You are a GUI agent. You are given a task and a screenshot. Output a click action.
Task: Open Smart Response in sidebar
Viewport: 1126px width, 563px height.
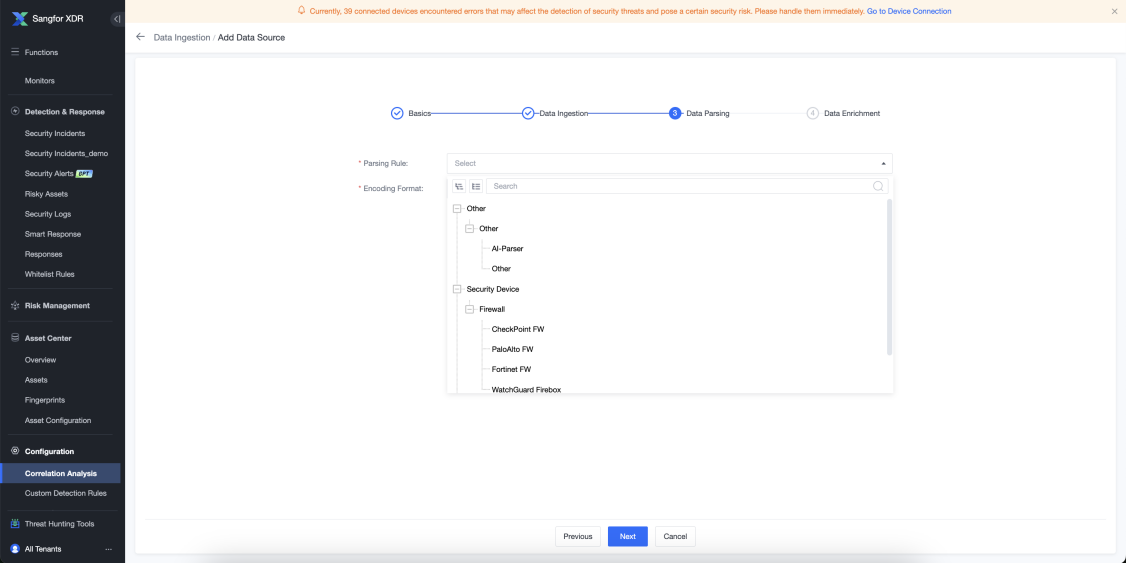pyautogui.click(x=52, y=234)
